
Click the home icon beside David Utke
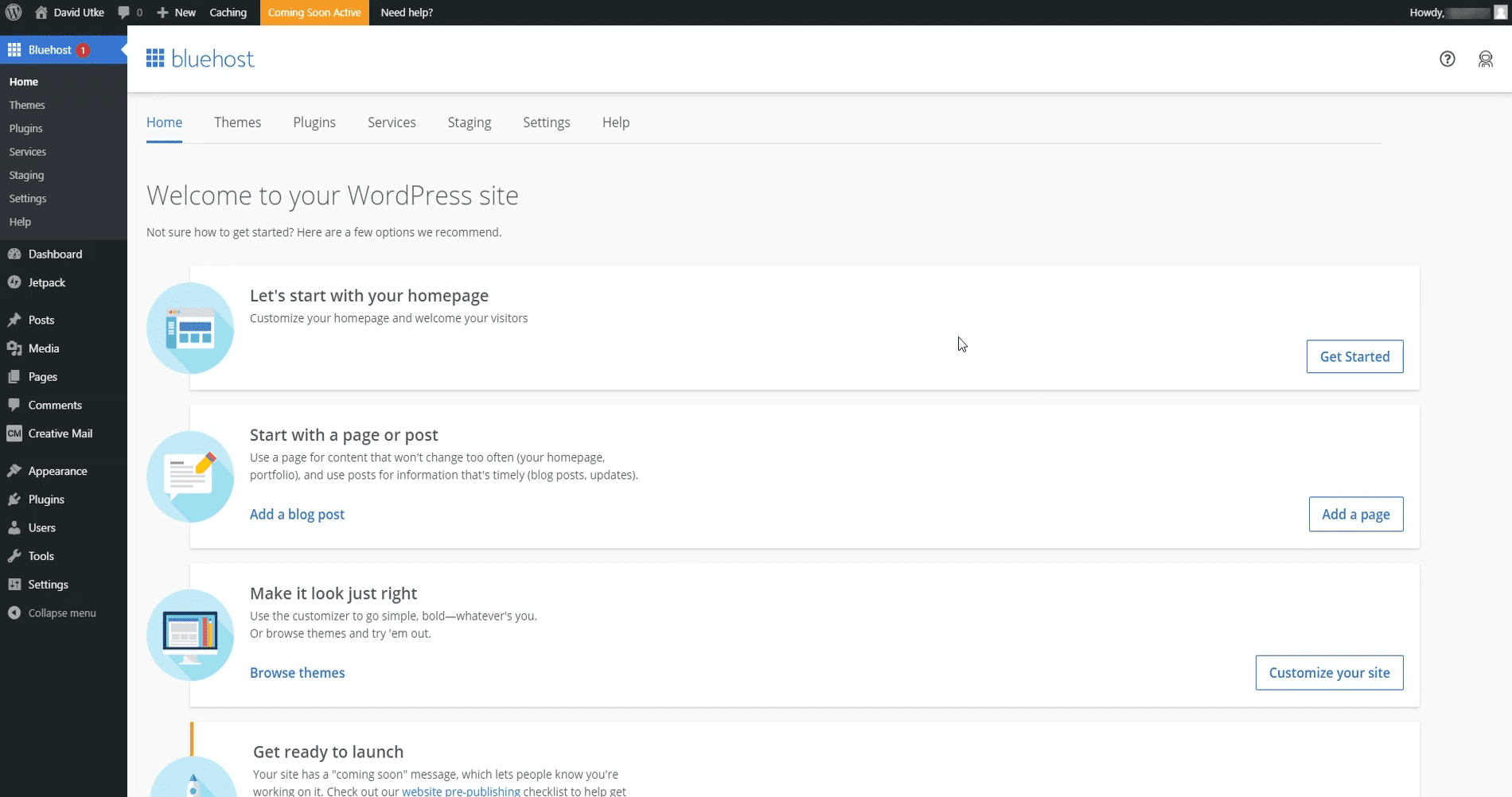41,13
